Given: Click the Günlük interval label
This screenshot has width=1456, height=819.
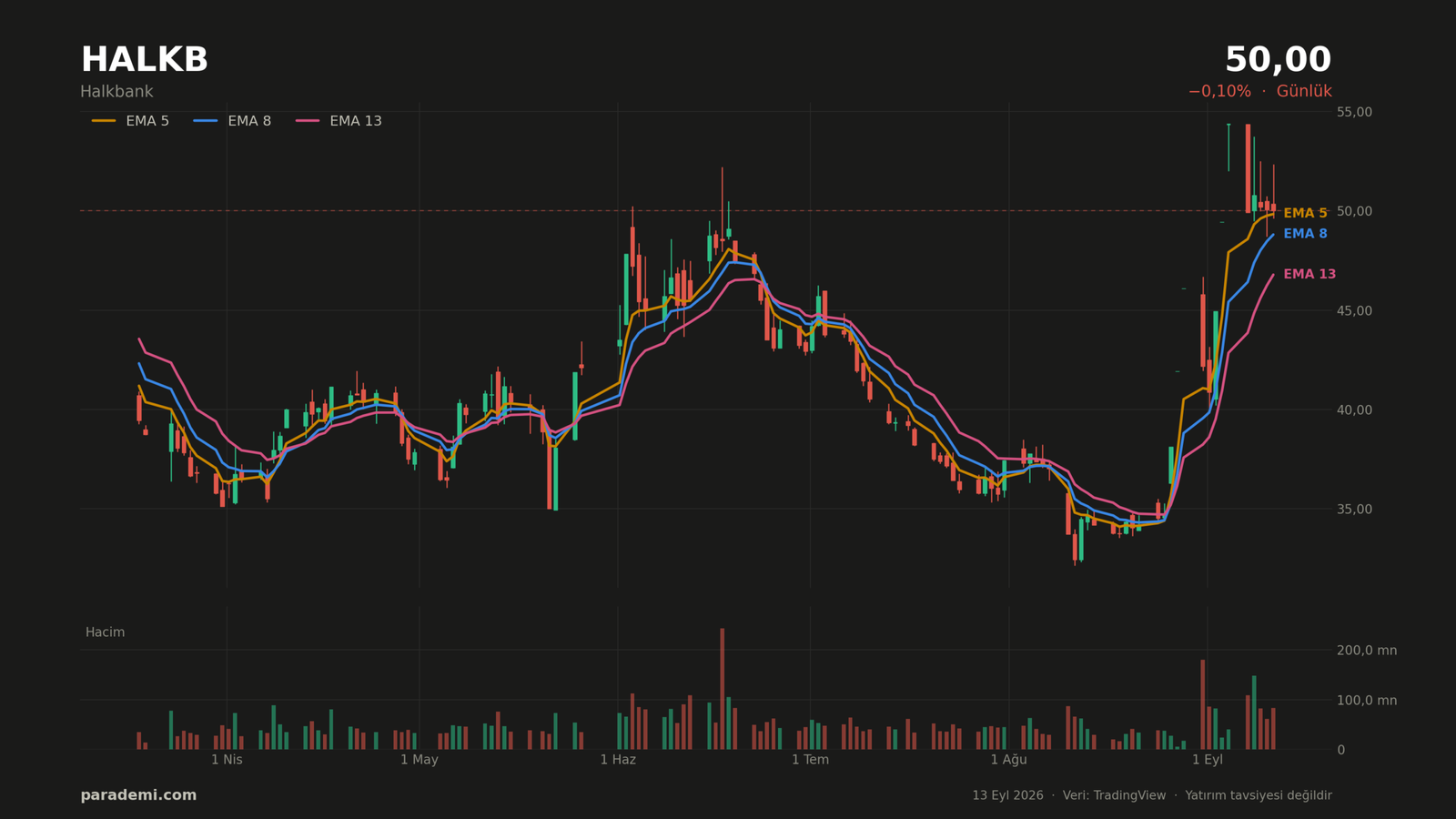Looking at the screenshot, I should [x=1304, y=92].
